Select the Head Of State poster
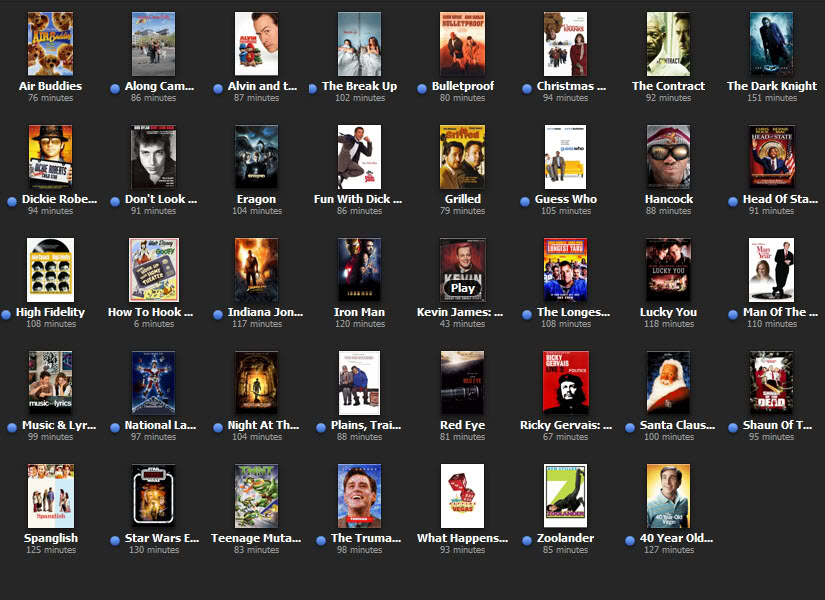The height and width of the screenshot is (600, 825). click(771, 157)
